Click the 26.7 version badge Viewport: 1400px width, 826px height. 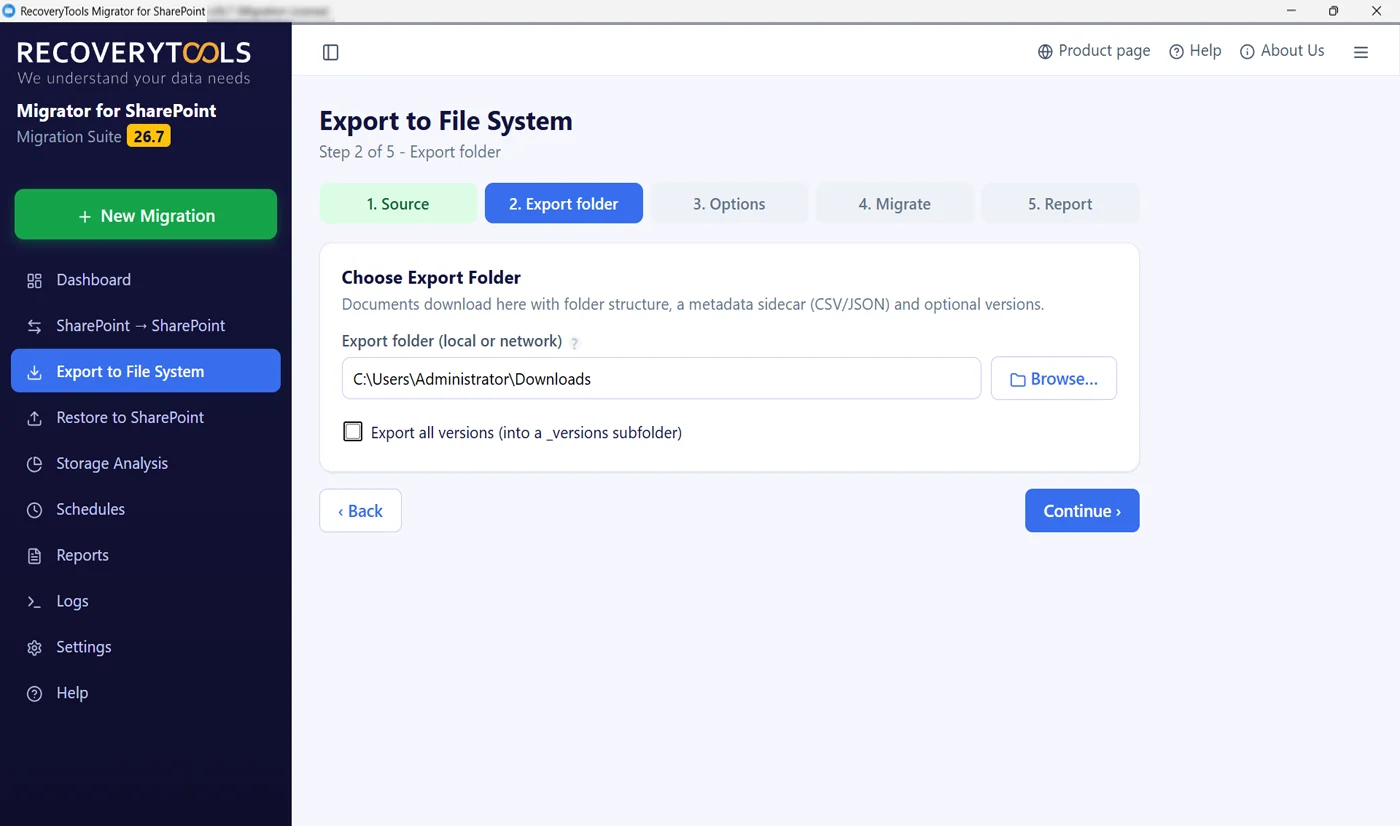[x=149, y=136]
